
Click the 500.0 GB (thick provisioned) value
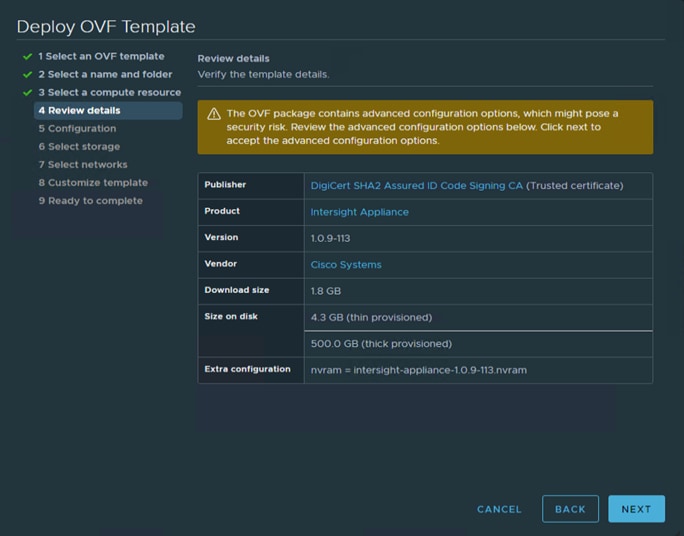click(x=381, y=344)
